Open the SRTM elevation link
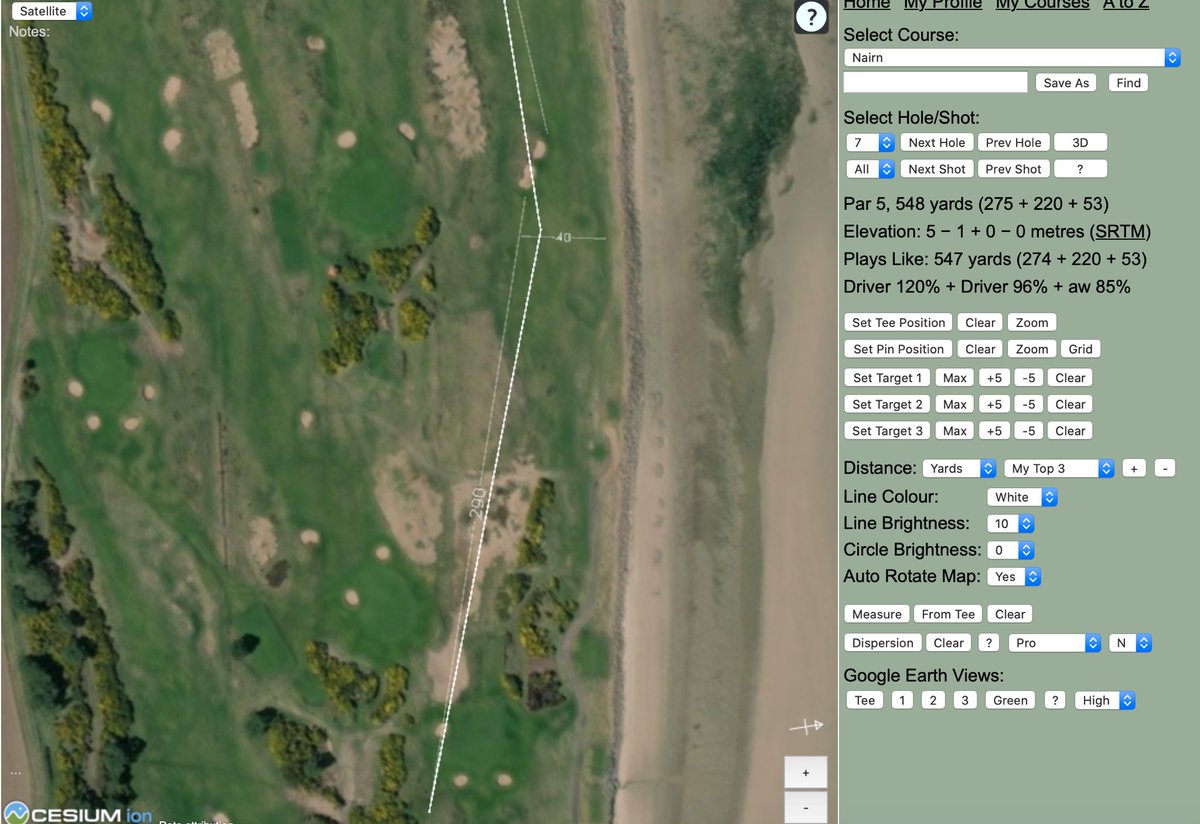Image resolution: width=1200 pixels, height=824 pixels. (1119, 232)
